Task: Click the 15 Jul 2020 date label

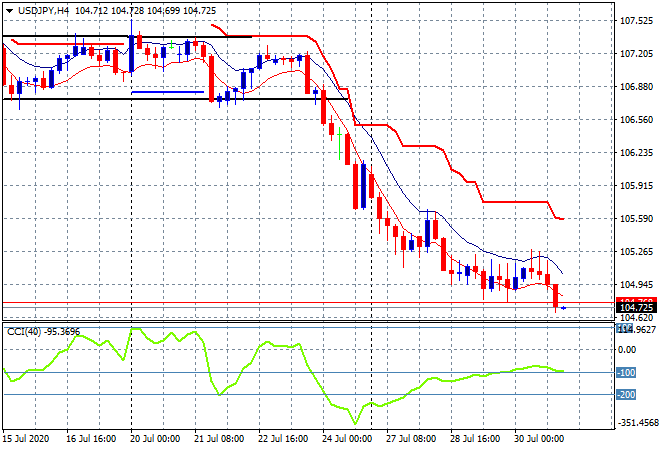Action: 28,438
